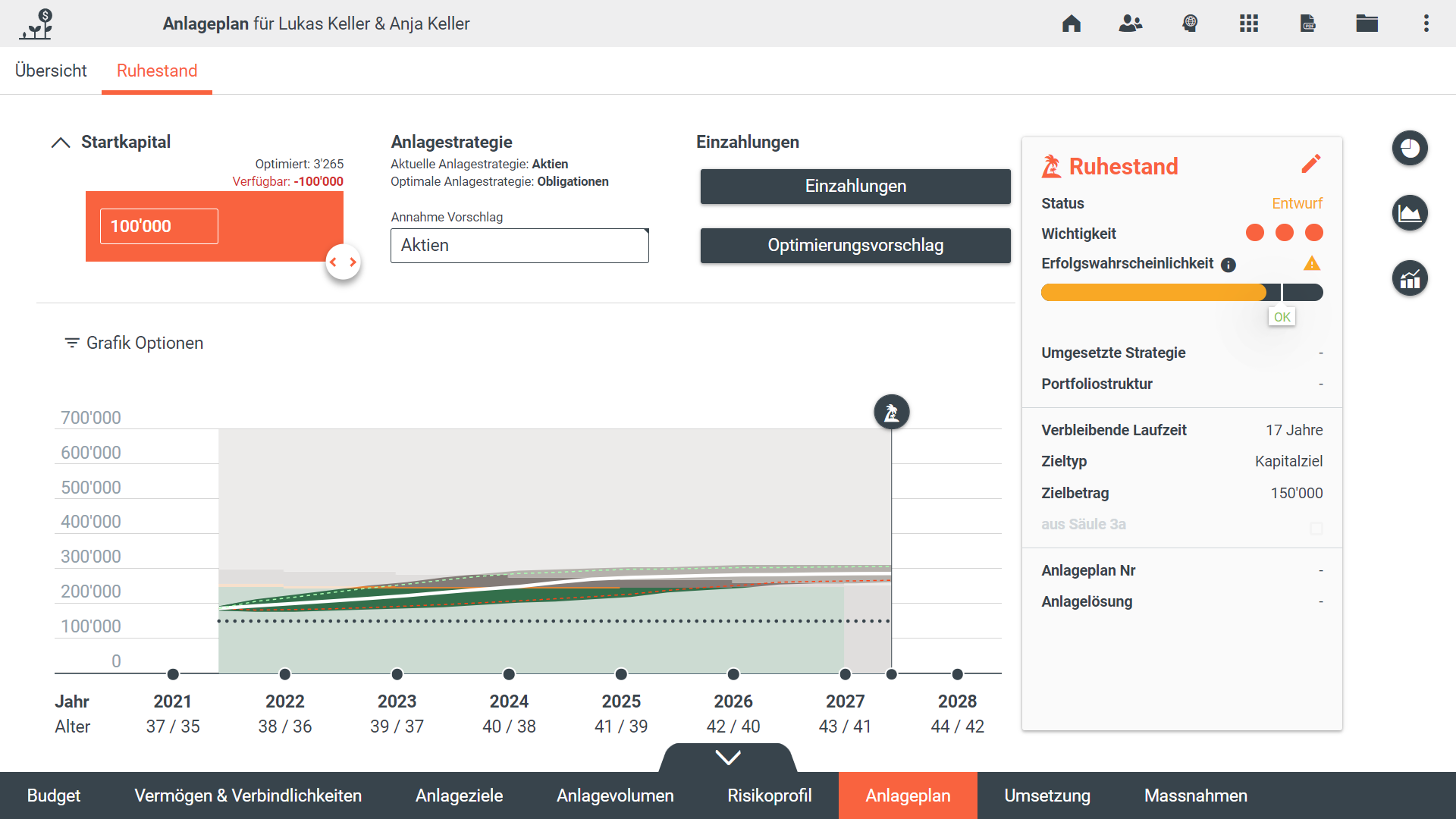Click the Aktuelle Anlagestrategie: Aktien text

479,164
